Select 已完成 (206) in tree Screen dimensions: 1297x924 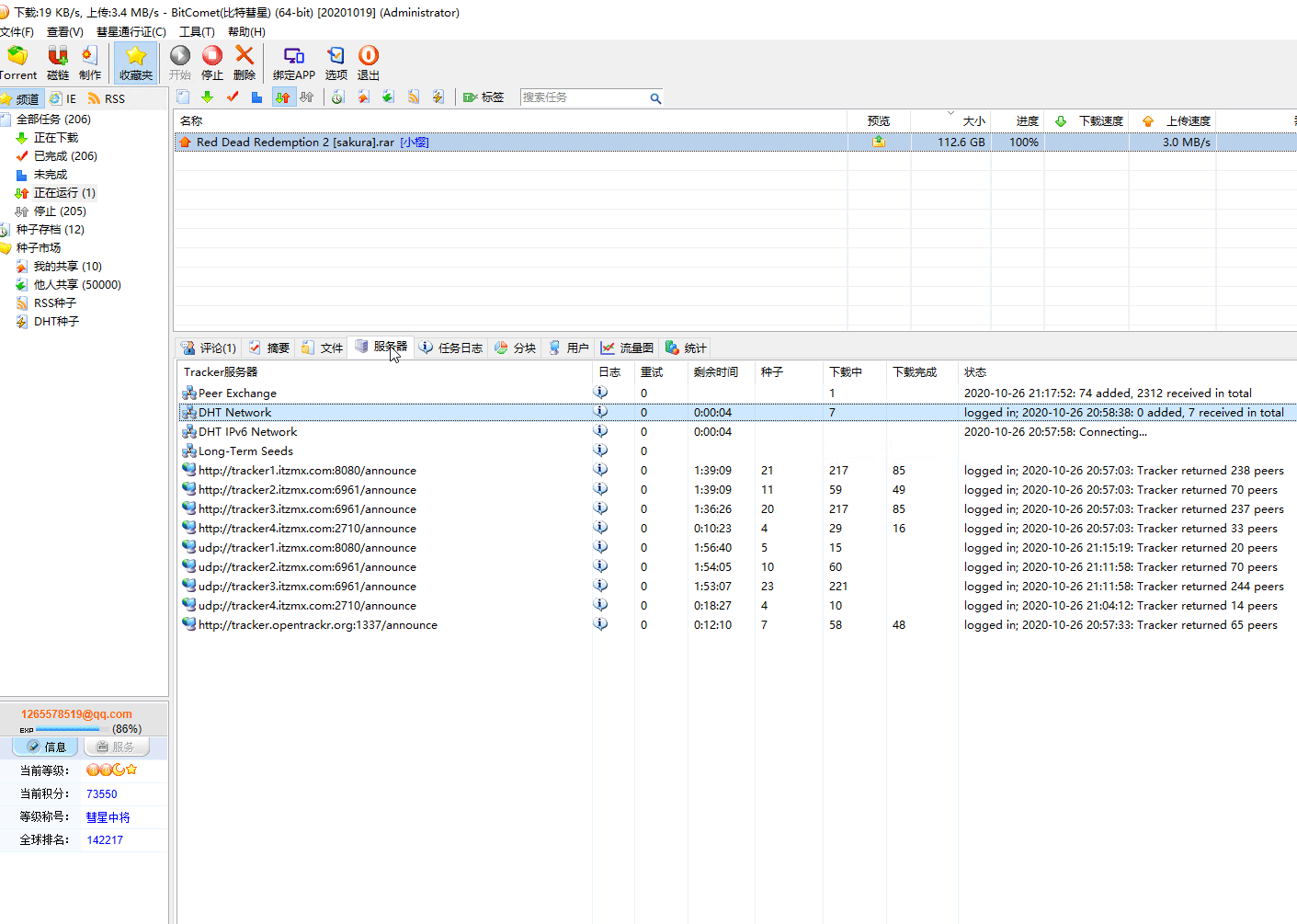(65, 156)
